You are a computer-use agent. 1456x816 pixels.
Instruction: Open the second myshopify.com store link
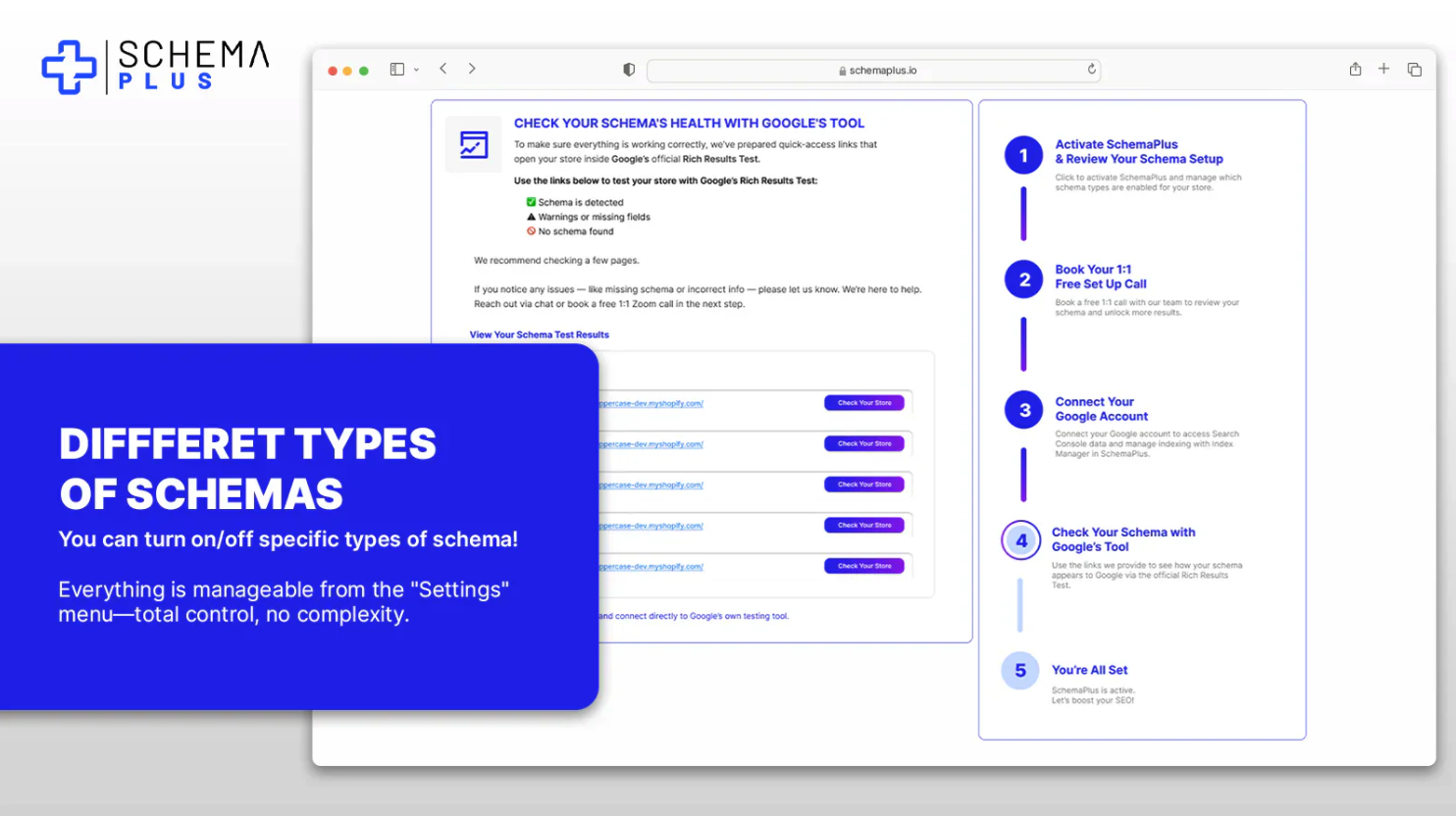pos(651,444)
